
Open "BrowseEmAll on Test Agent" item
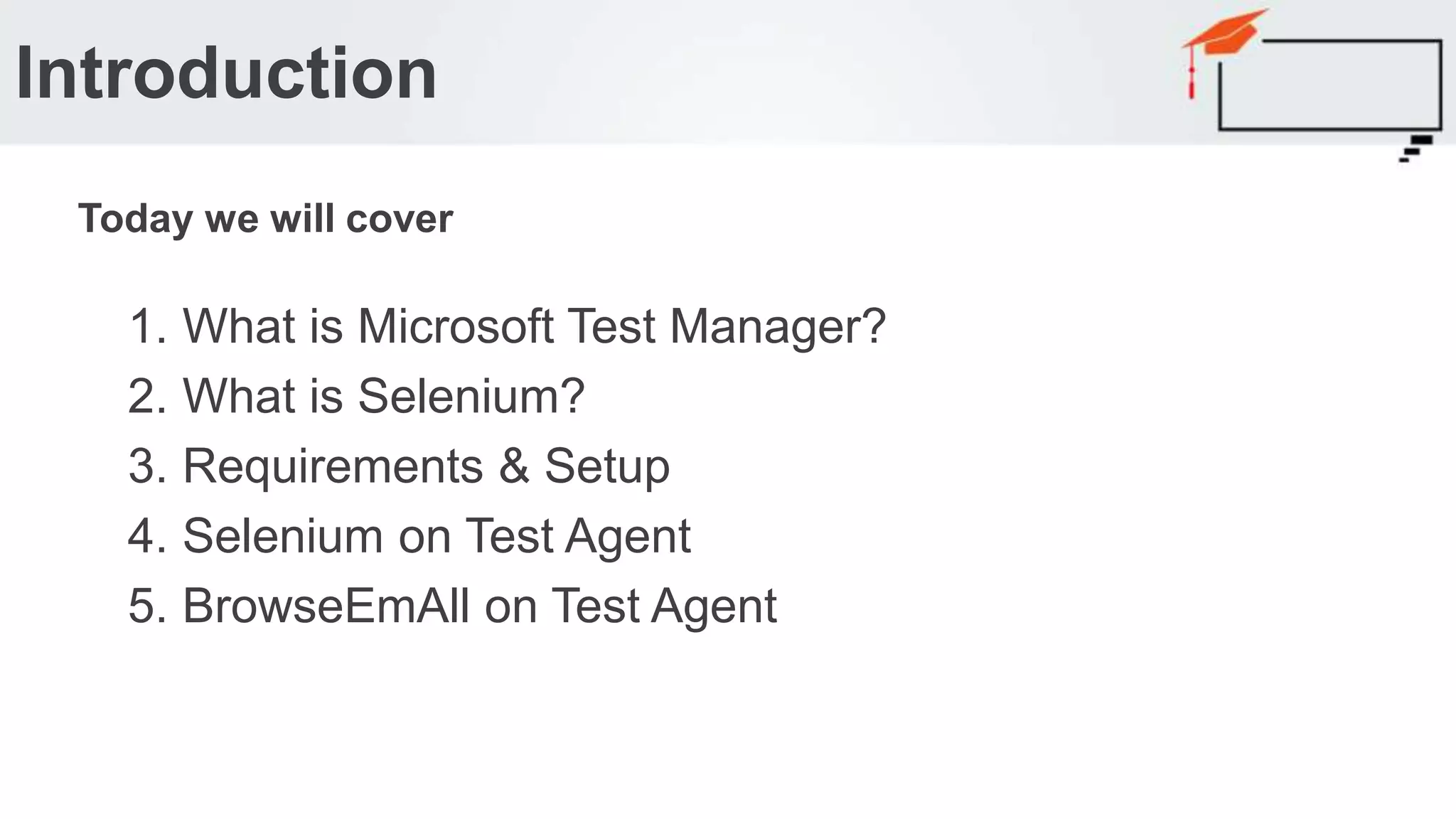click(479, 606)
